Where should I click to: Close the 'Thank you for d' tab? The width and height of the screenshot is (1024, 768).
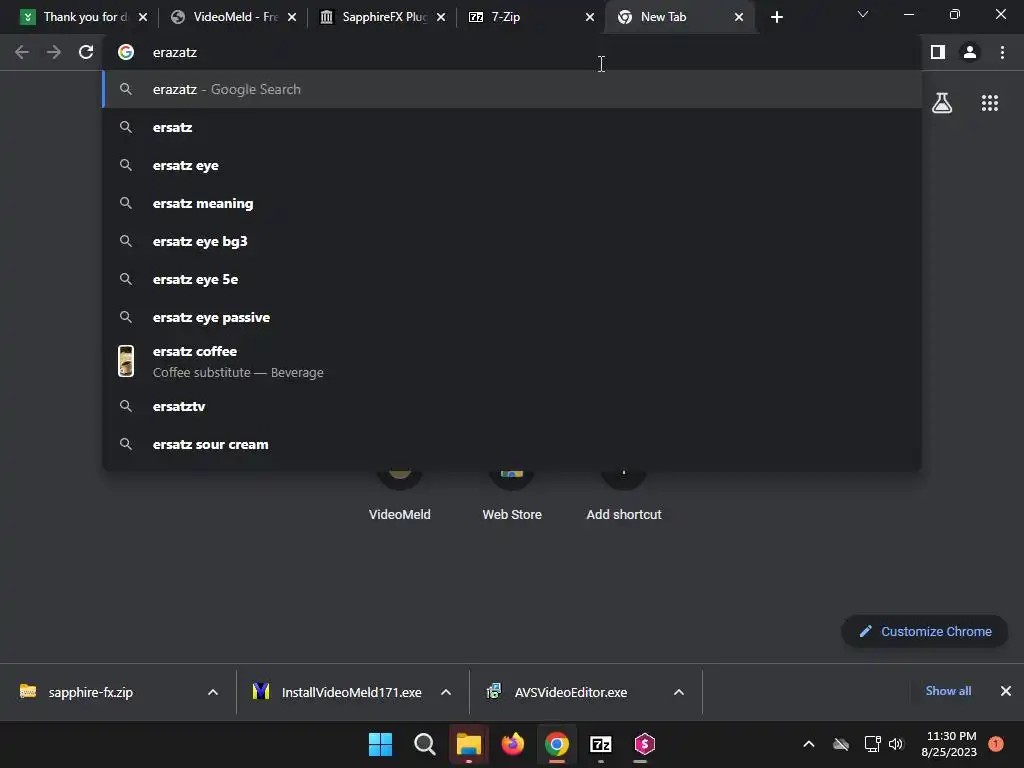pos(143,17)
